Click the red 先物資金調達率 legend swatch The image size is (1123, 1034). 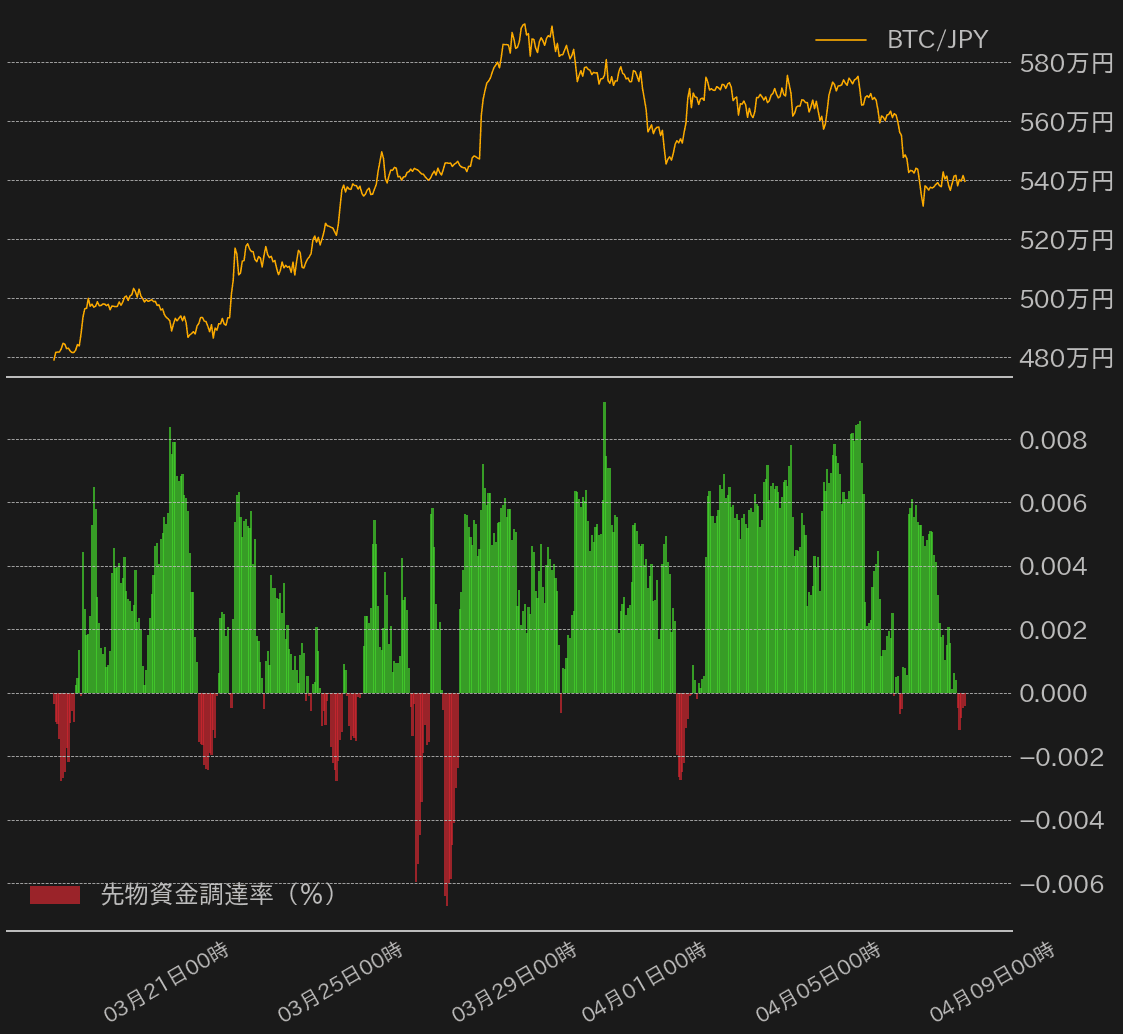point(55,894)
